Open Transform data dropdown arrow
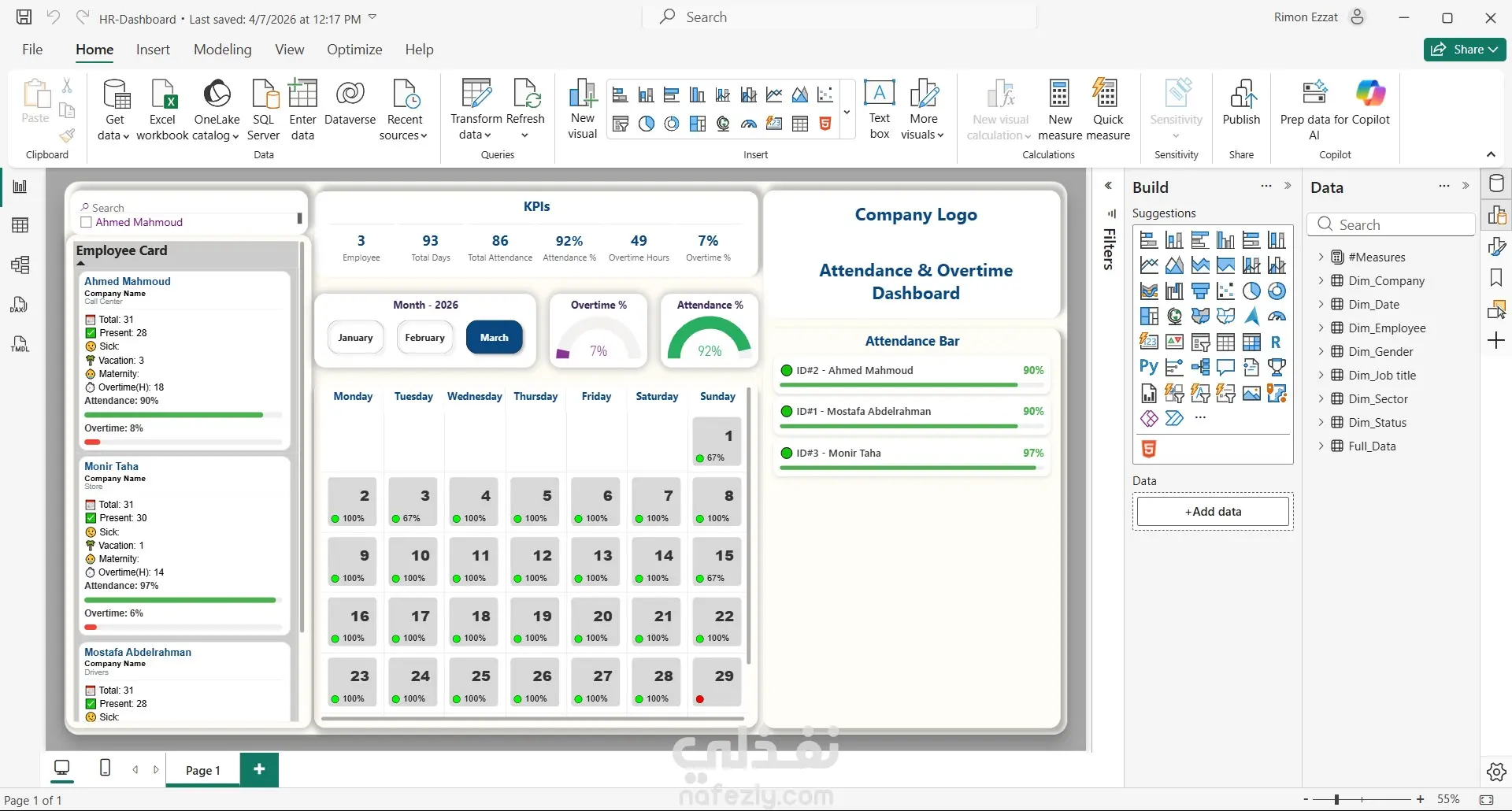Image resolution: width=1512 pixels, height=811 pixels. (x=487, y=135)
